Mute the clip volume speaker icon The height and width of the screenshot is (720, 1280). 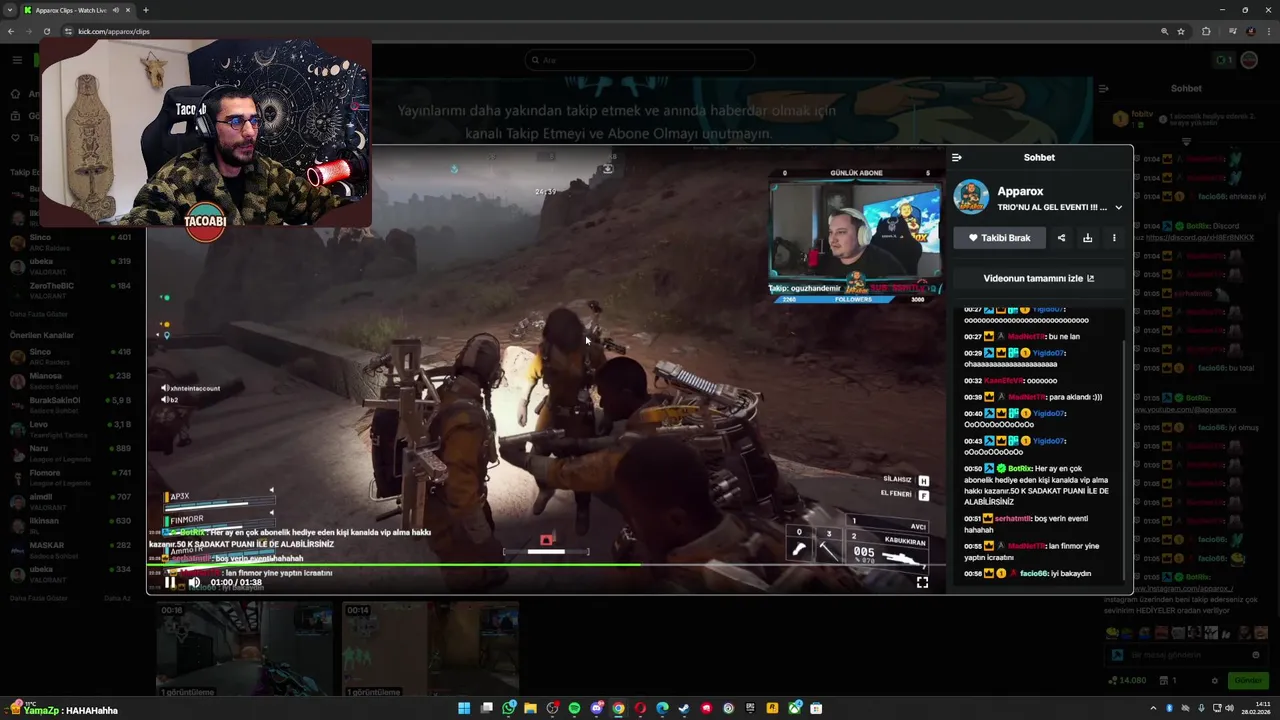pos(194,582)
